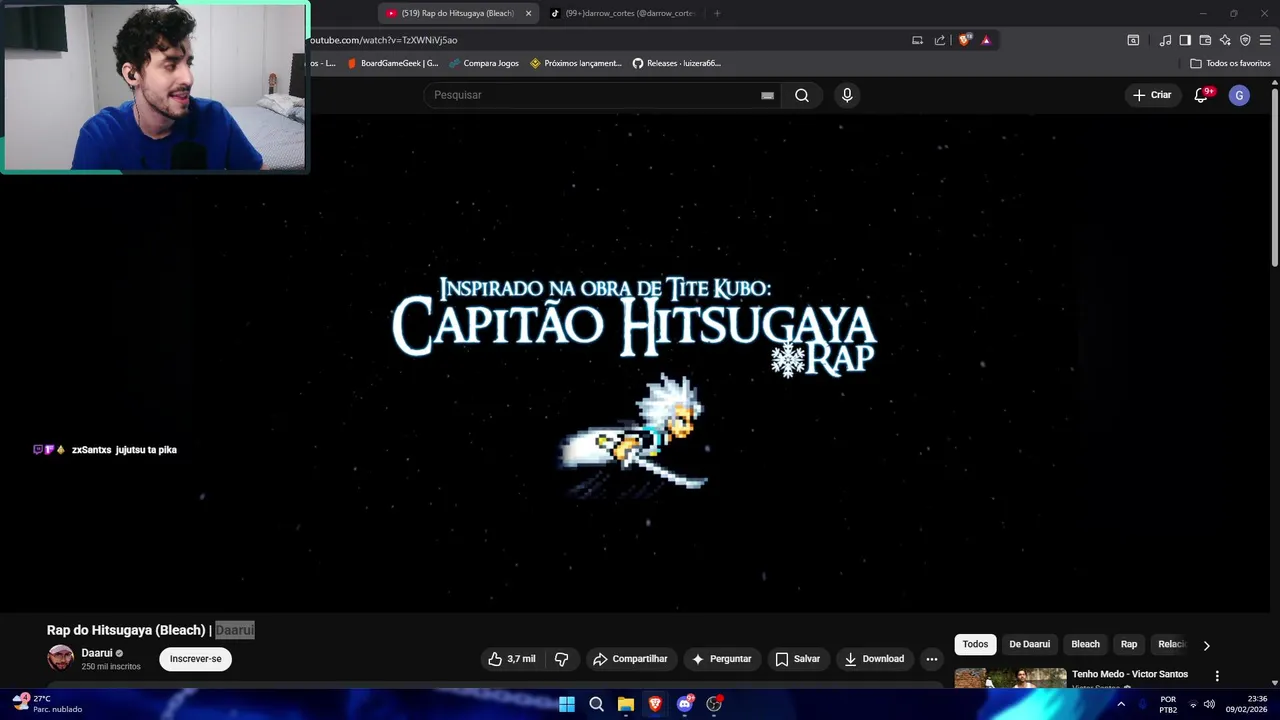Screen dimensions: 1280x720
Task: Select the Rap filter chip
Action: [1129, 645]
